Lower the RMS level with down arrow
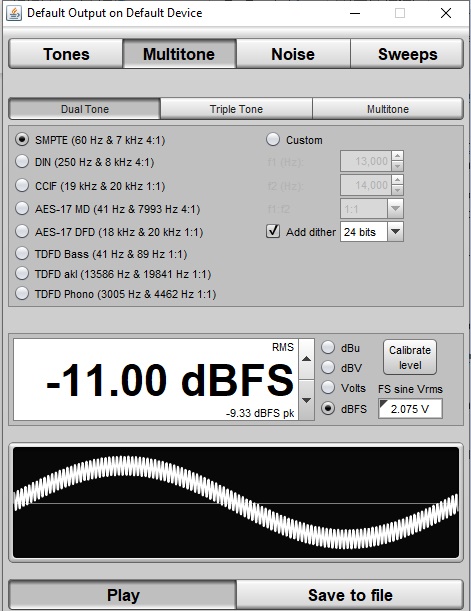The image size is (471, 611). 307,400
